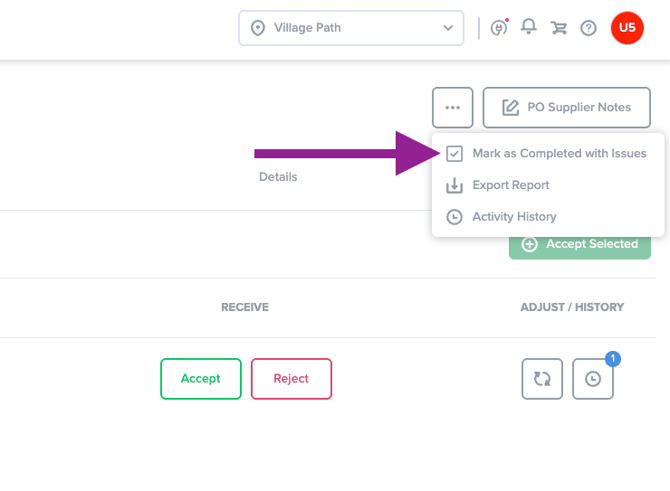Open the help question mark icon
Image resolution: width=670 pixels, height=491 pixels.
(x=588, y=28)
